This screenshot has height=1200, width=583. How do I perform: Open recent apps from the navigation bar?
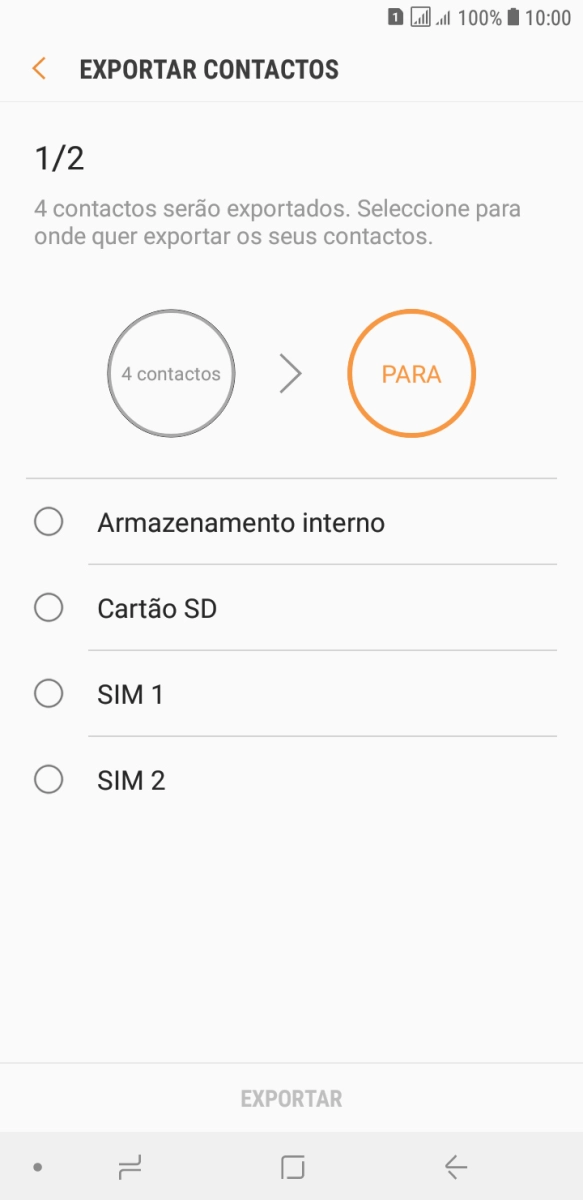tap(129, 1166)
